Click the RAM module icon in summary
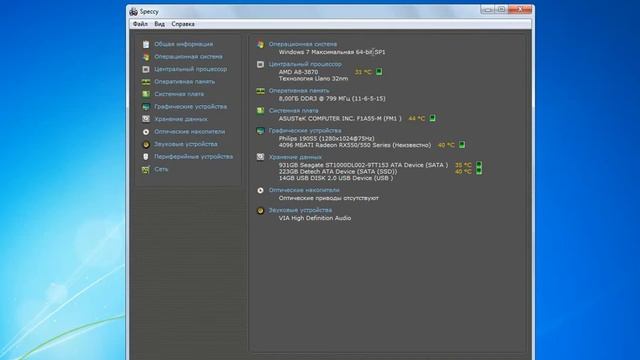Image resolution: width=640 pixels, height=360 pixels. (x=260, y=91)
